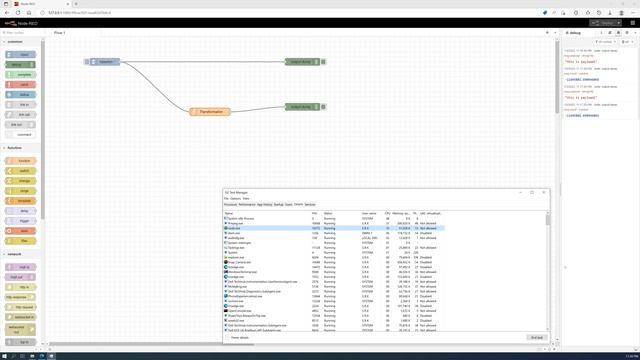Focus the filter nodes search field
The width and height of the screenshot is (640, 360).
(x=20, y=33)
